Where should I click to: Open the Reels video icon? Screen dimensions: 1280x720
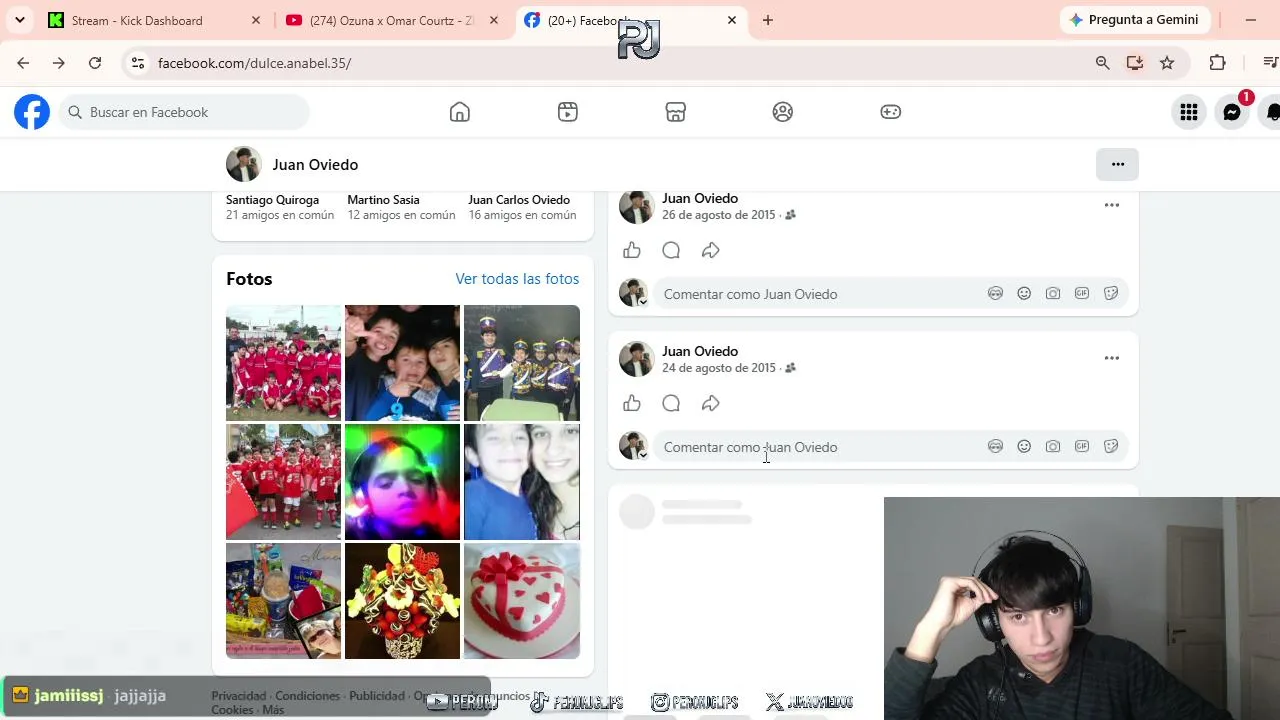[568, 112]
